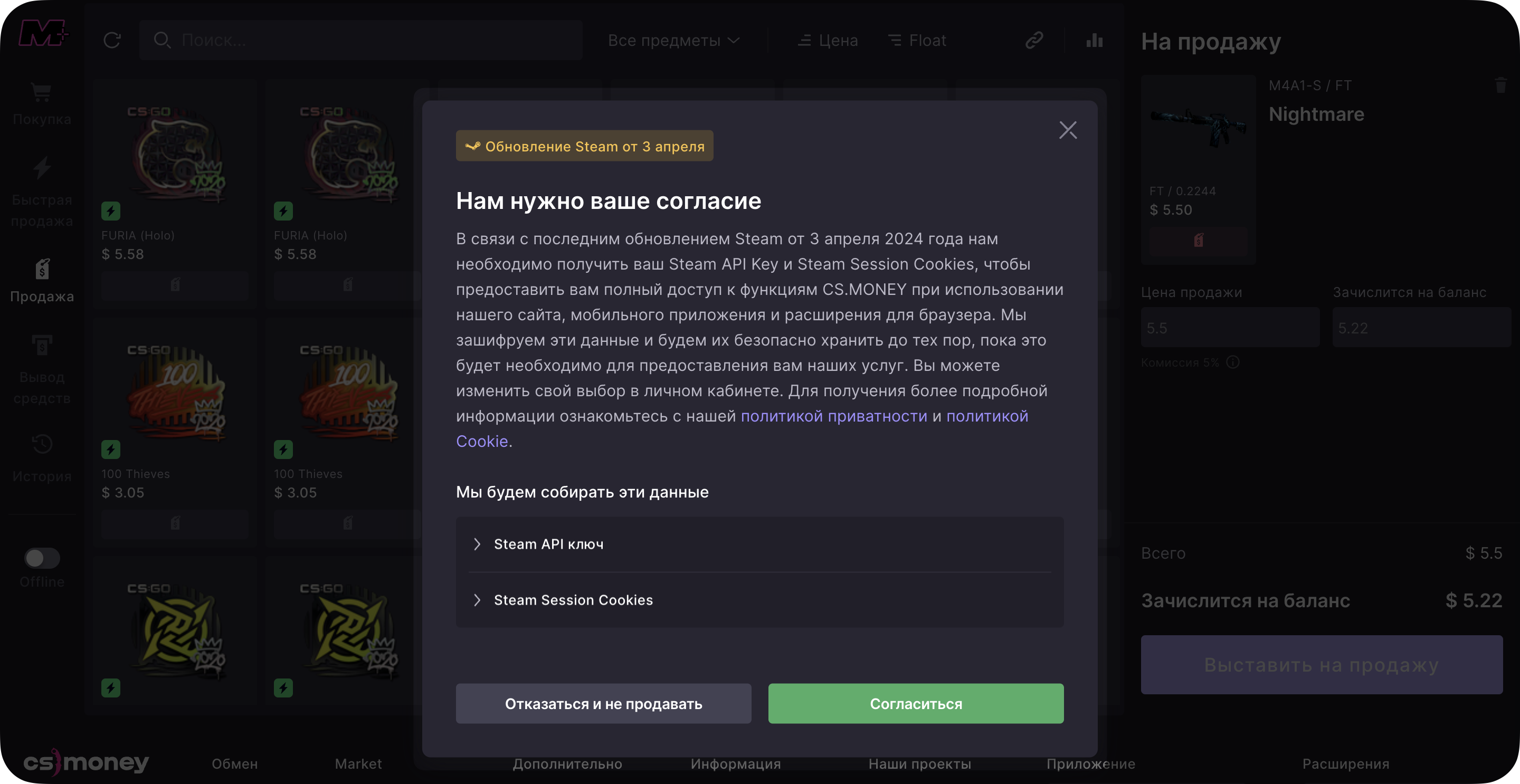
Task: Sort items by Цена
Action: (x=828, y=40)
